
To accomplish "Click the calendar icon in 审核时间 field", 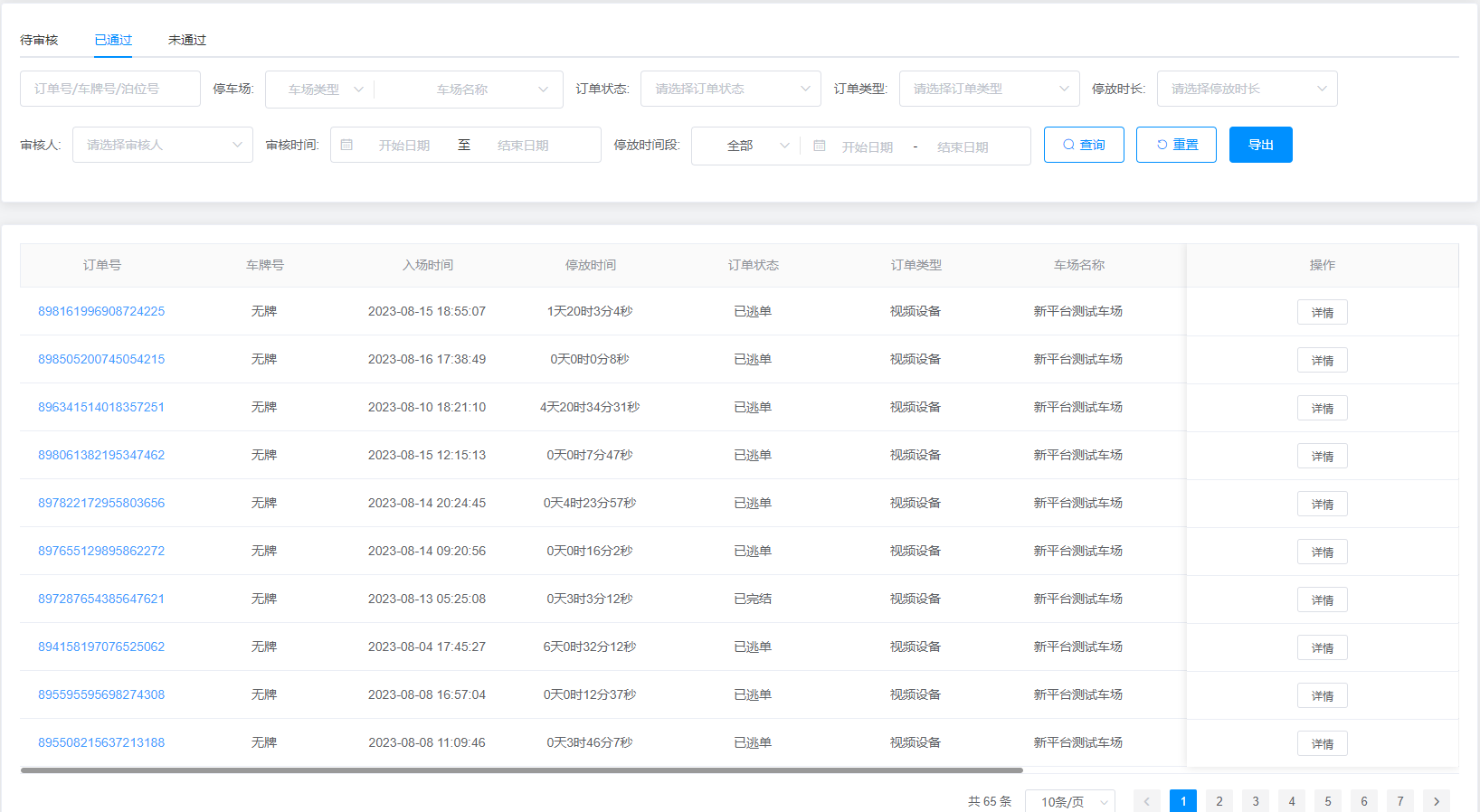I will 346,145.
